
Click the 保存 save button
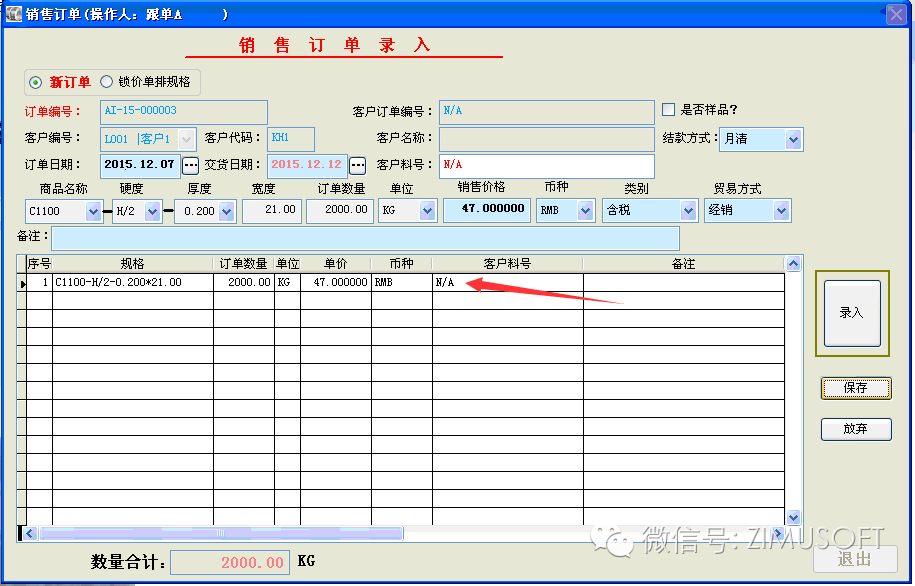(x=855, y=388)
